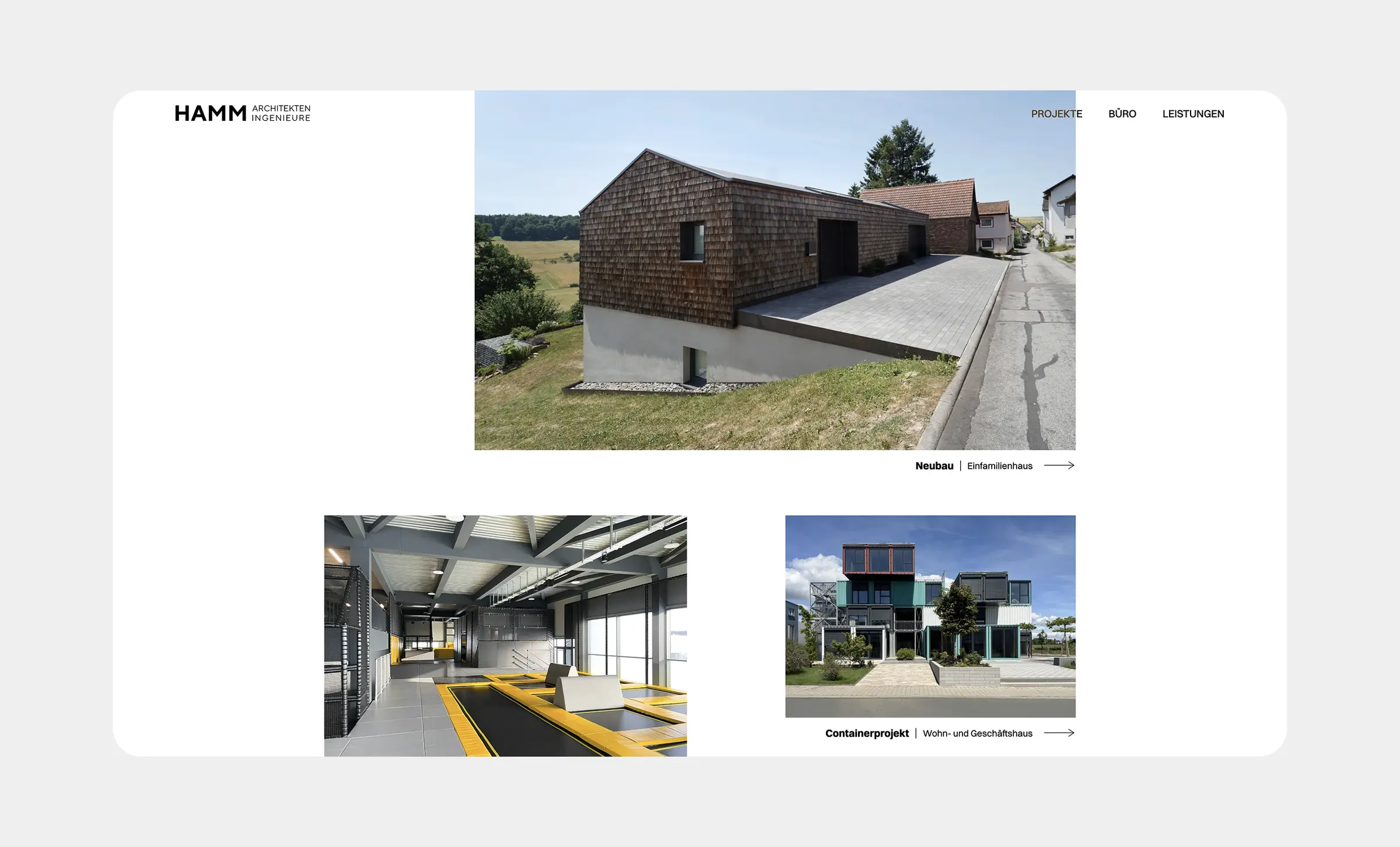Open the BÜRO menu item
Screen dimensions: 1400x847
[x=1122, y=114]
